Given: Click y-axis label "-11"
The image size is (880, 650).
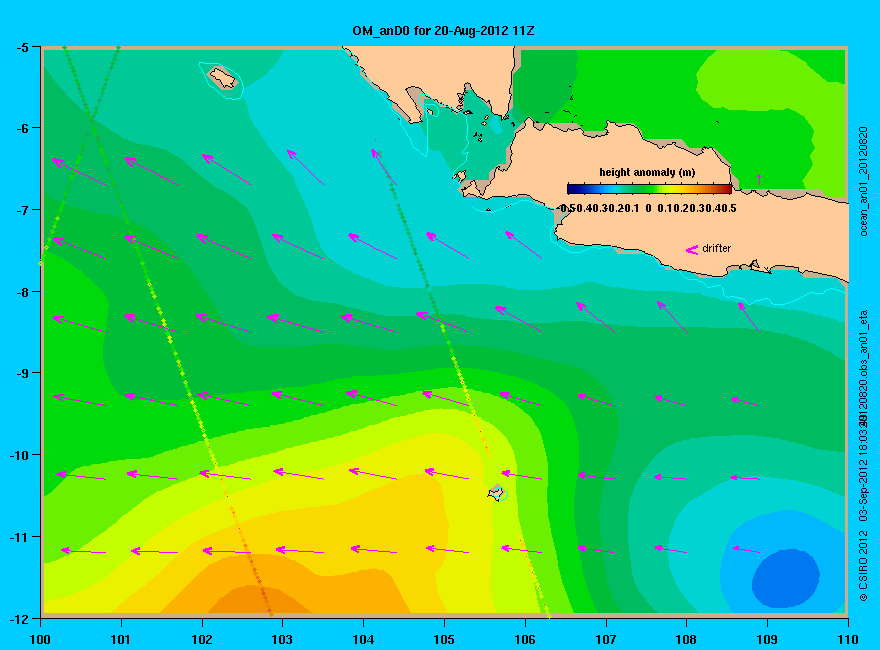Looking at the screenshot, I should 19,537.
